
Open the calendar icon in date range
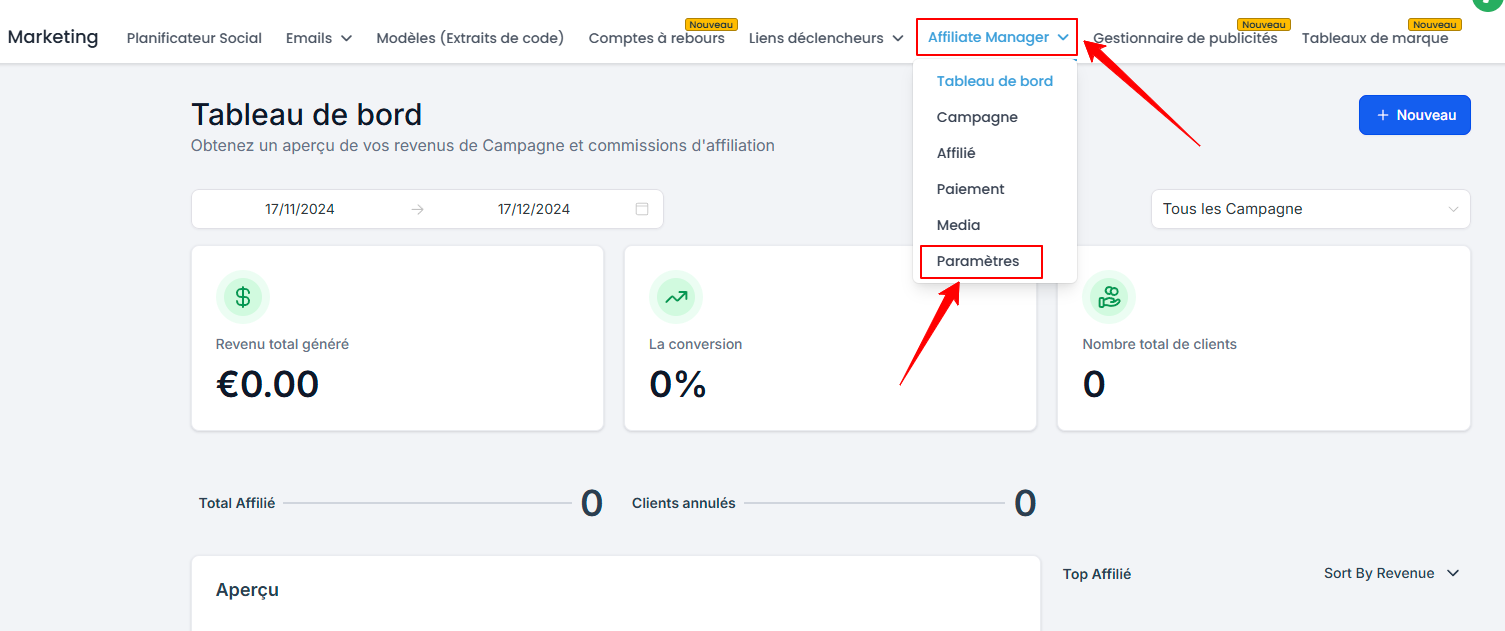(642, 209)
